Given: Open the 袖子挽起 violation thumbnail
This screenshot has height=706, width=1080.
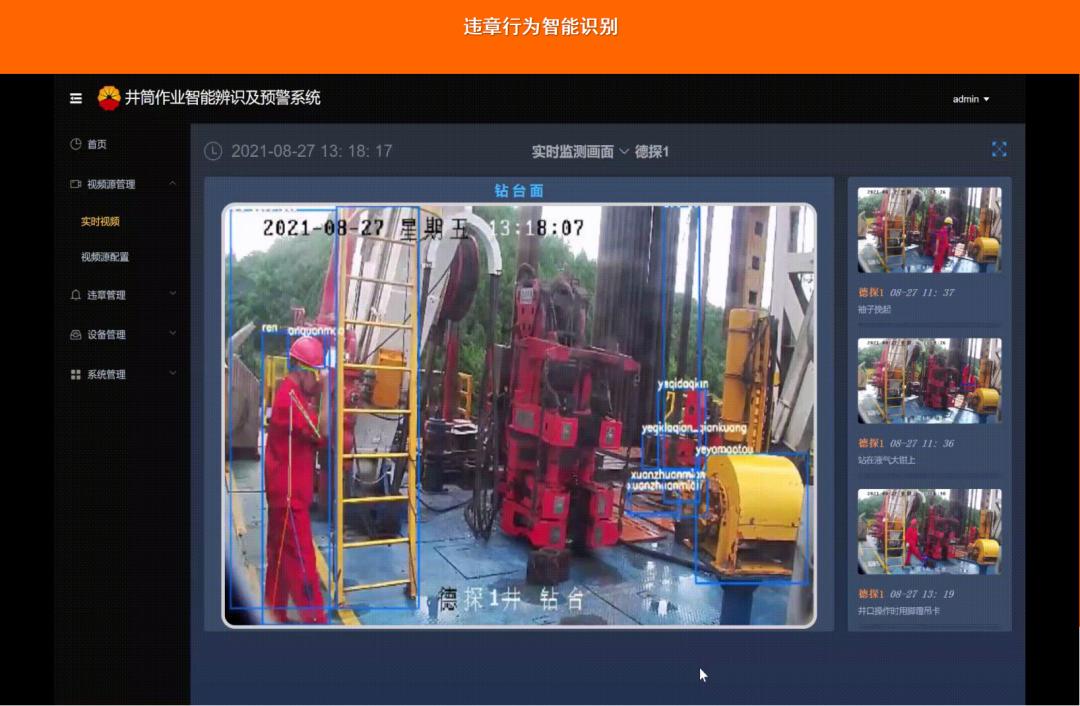Looking at the screenshot, I should click(929, 230).
